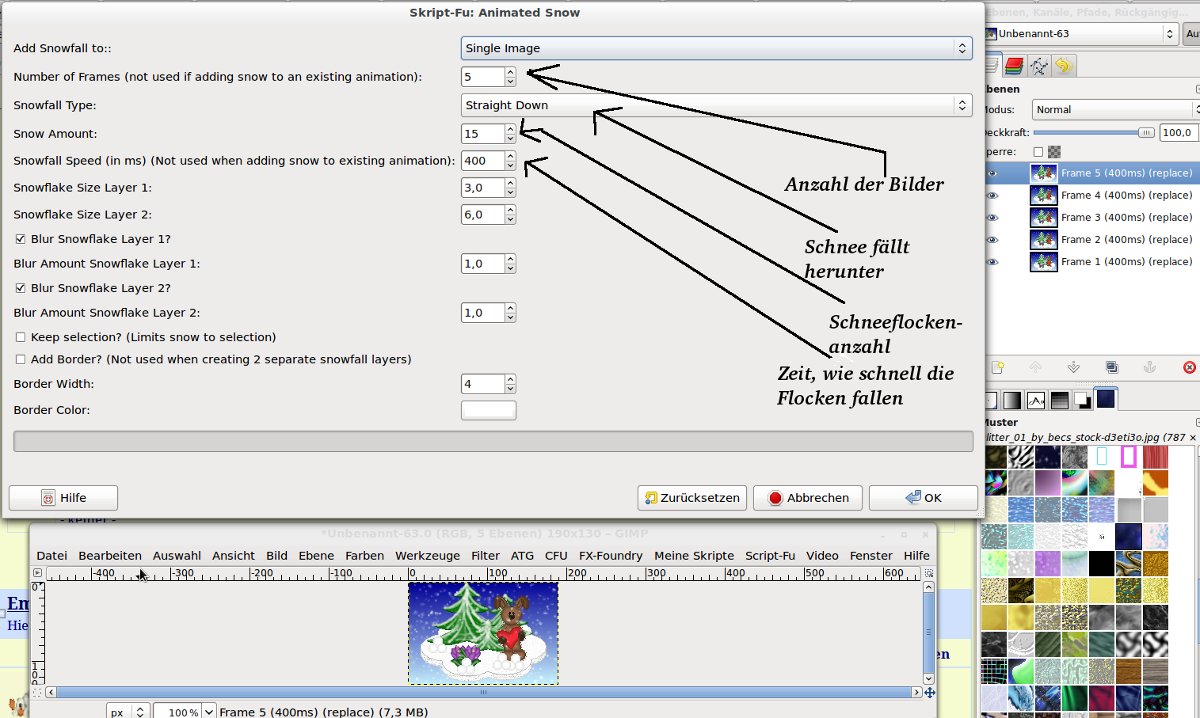Viewport: 1200px width, 718px height.
Task: Open the layer mode Normal dropdown
Action: (1115, 109)
